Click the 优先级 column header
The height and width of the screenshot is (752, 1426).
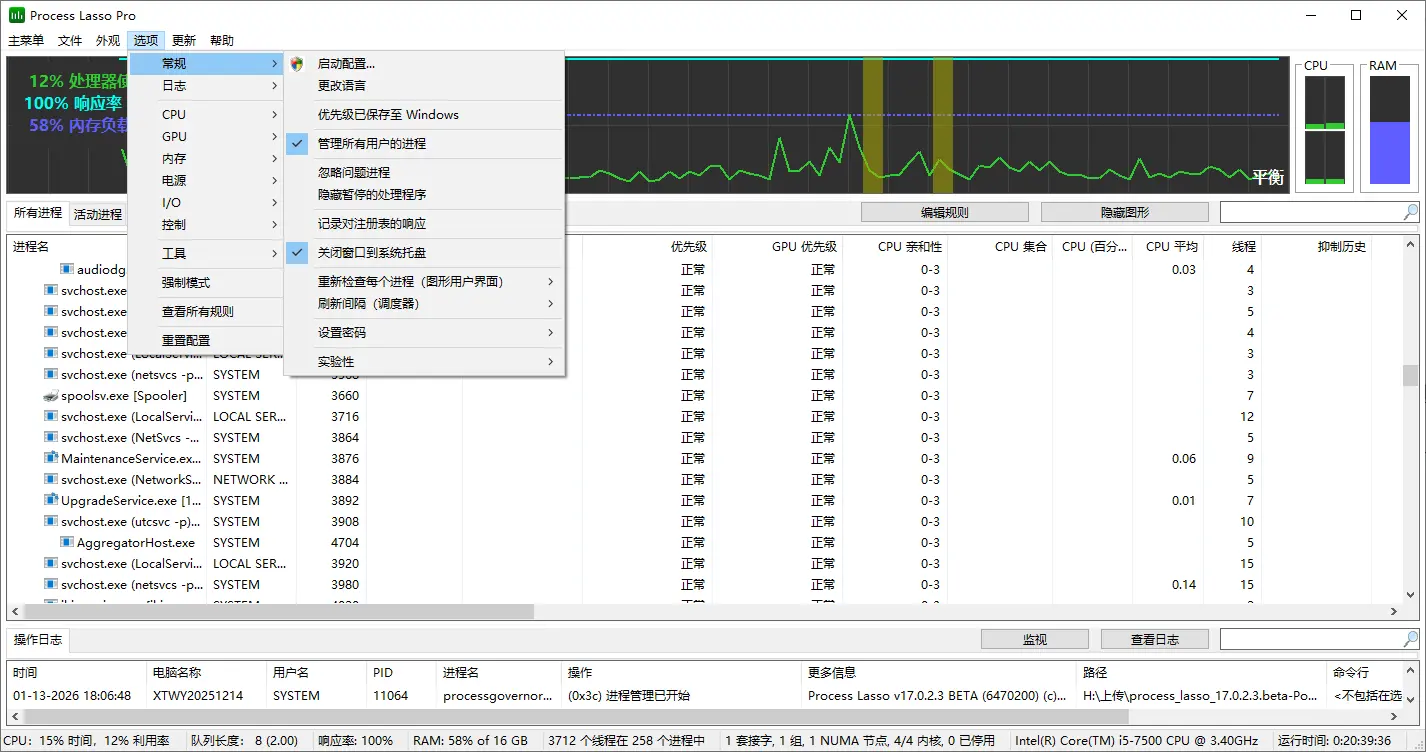(688, 247)
